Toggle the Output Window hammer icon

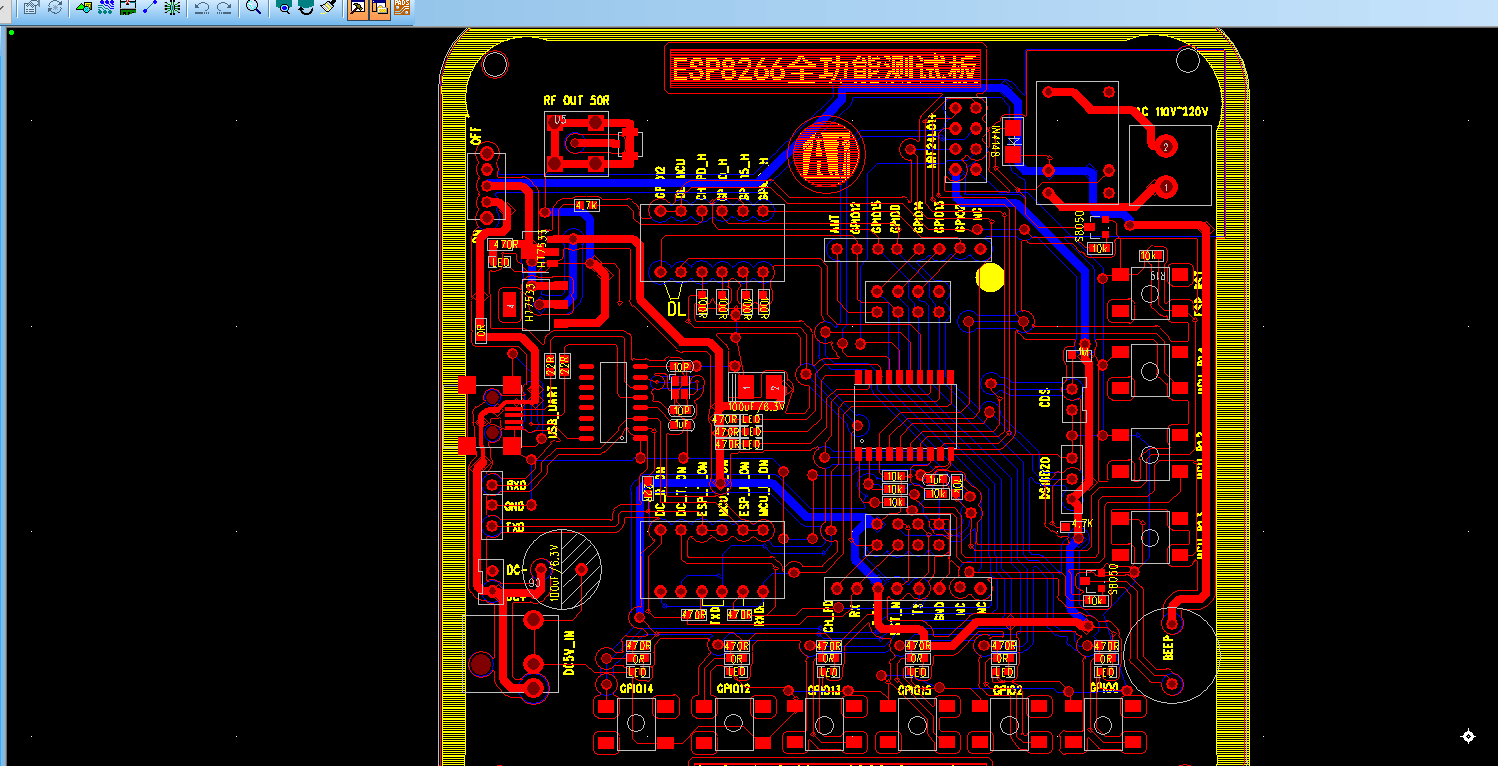tap(357, 7)
